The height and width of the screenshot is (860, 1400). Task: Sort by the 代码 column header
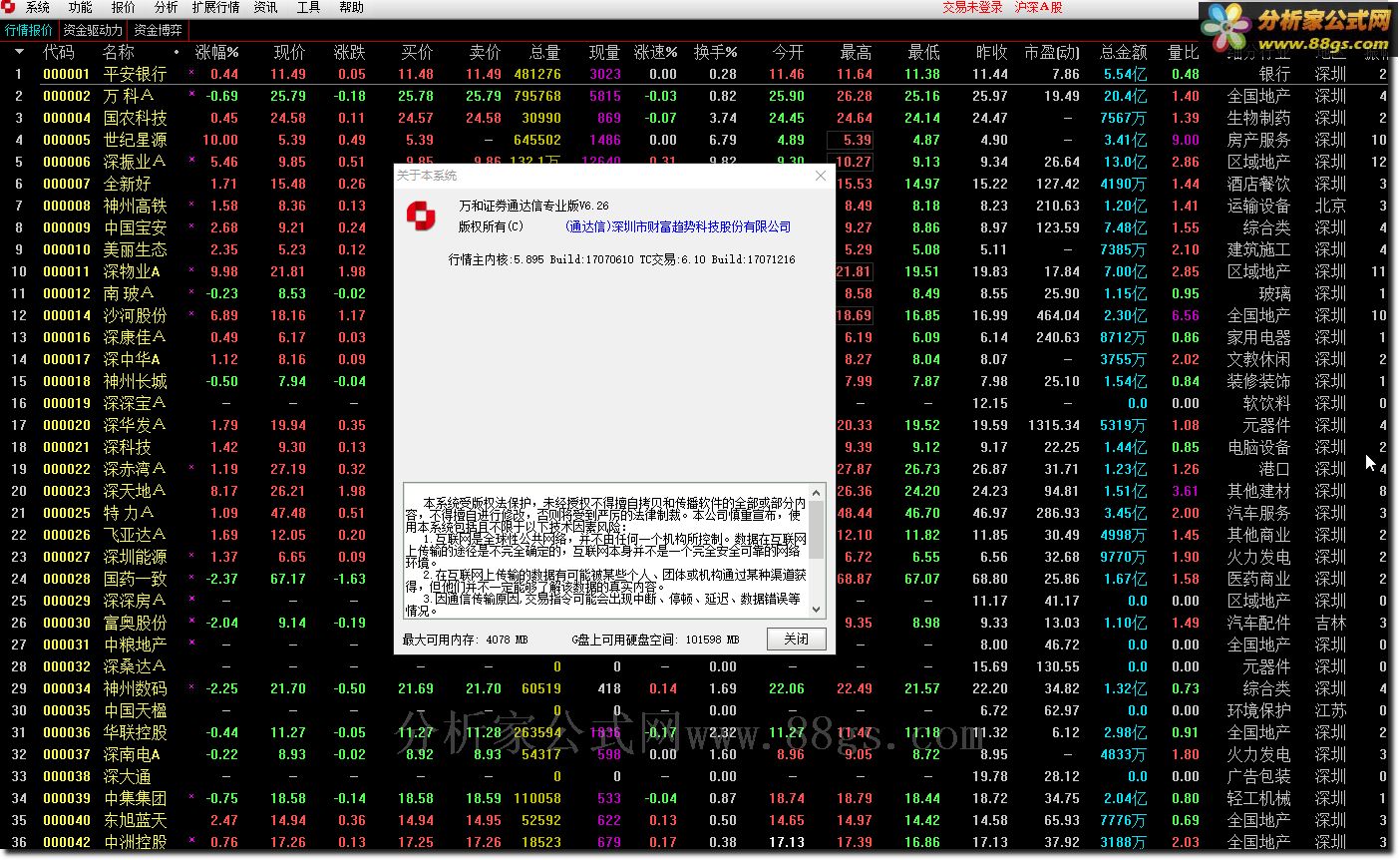[x=59, y=52]
